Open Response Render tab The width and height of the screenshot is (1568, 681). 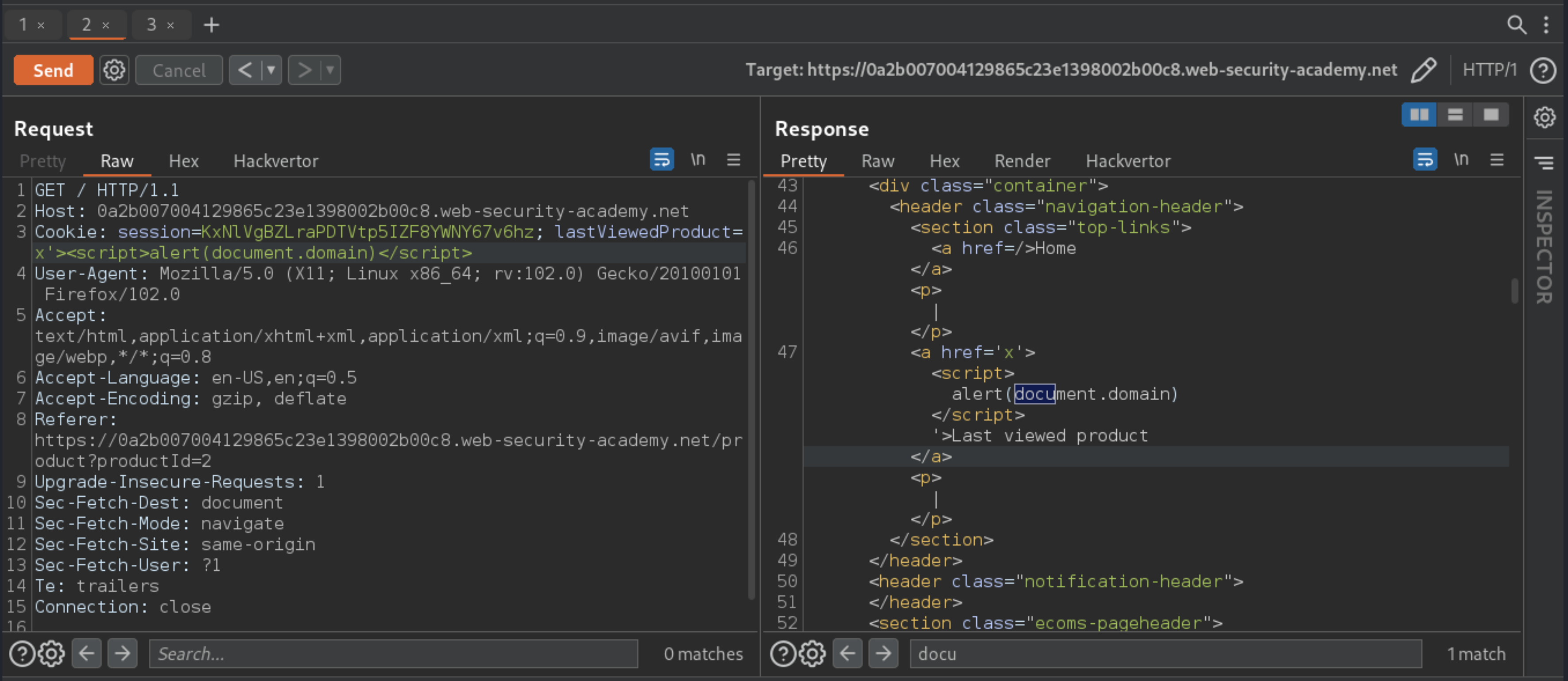coord(1022,161)
